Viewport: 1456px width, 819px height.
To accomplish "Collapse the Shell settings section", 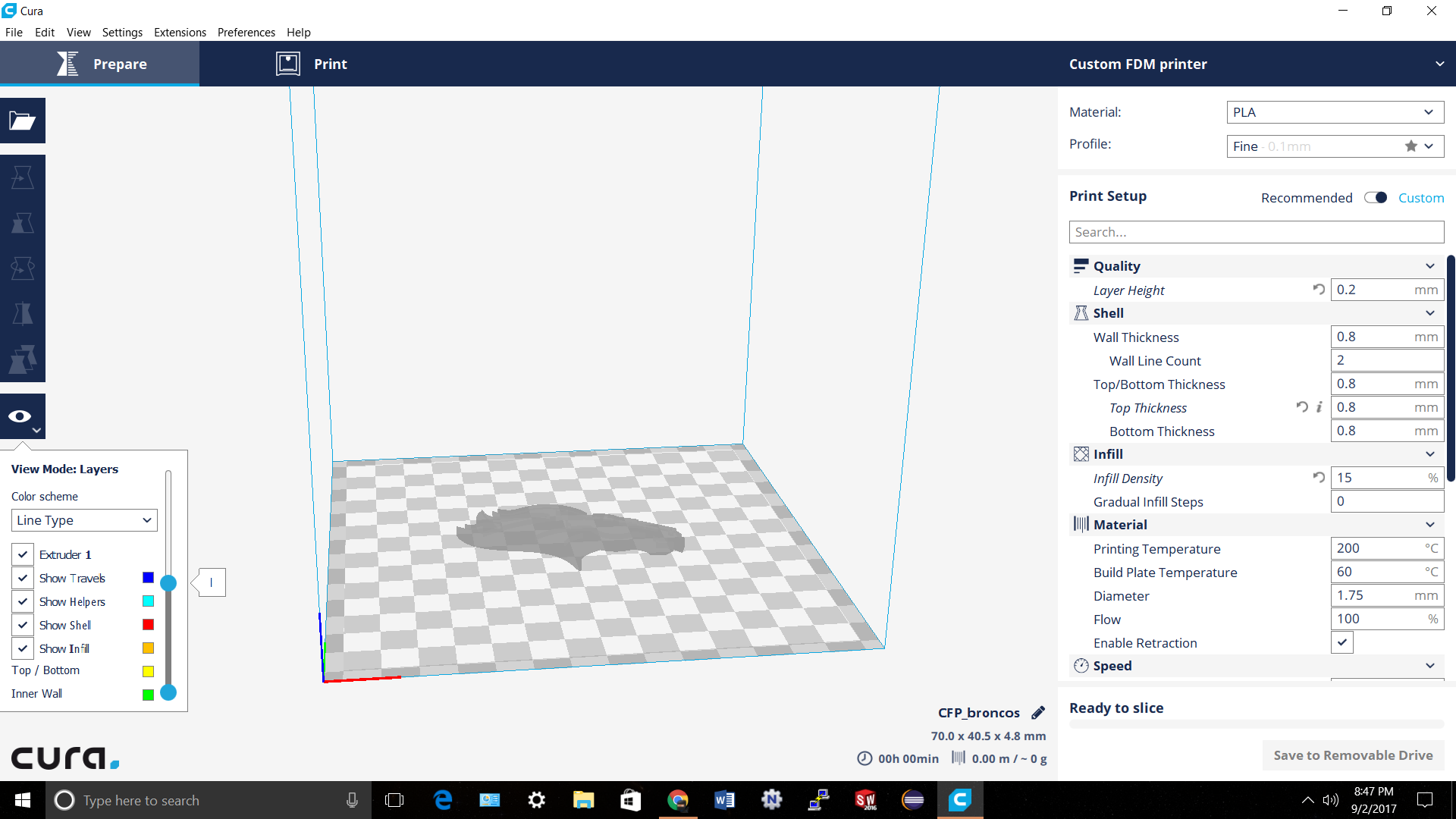I will coord(1429,313).
